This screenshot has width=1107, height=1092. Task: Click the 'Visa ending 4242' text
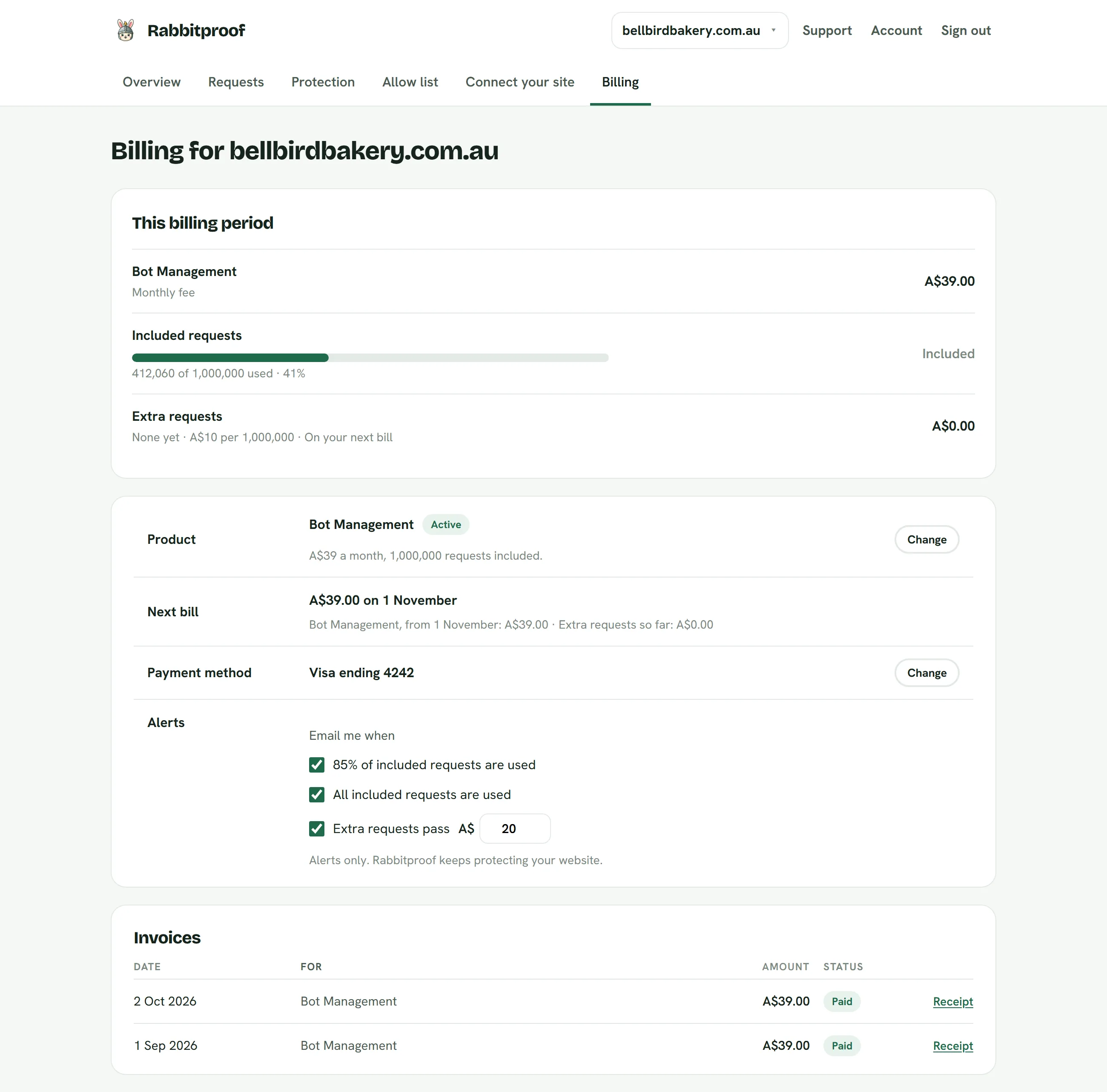pyautogui.click(x=361, y=673)
